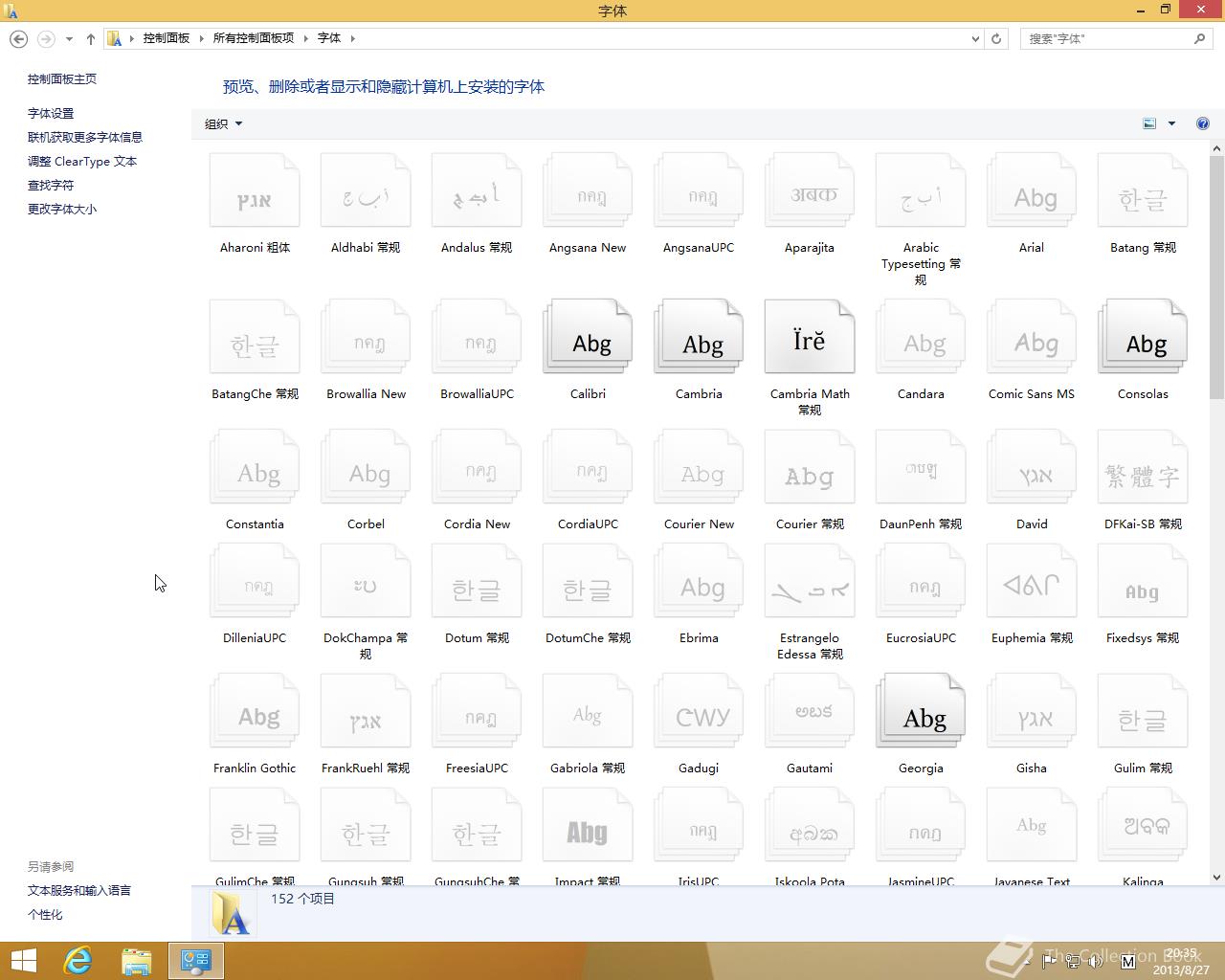The height and width of the screenshot is (980, 1225).
Task: Open File Explorer from taskbar
Action: (x=136, y=961)
